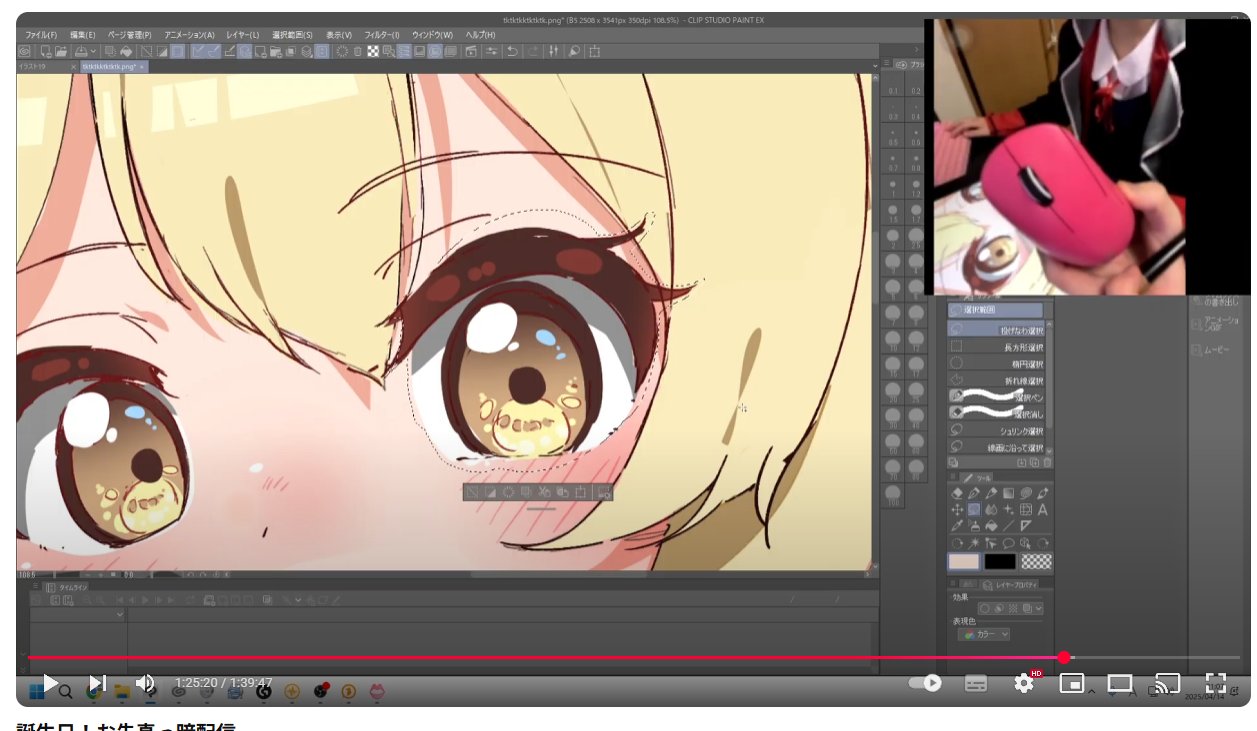Click the trash Clear icon in the command bar
Screen dimensions: 1257x731
click(357, 51)
